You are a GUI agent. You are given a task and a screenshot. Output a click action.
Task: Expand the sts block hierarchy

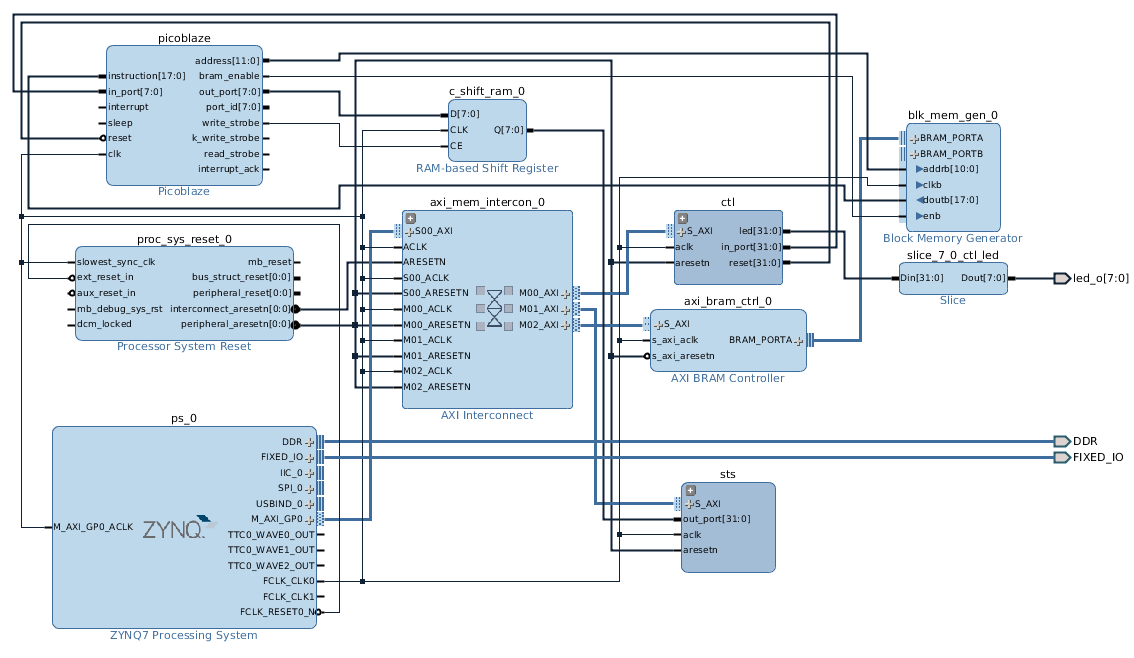point(691,490)
